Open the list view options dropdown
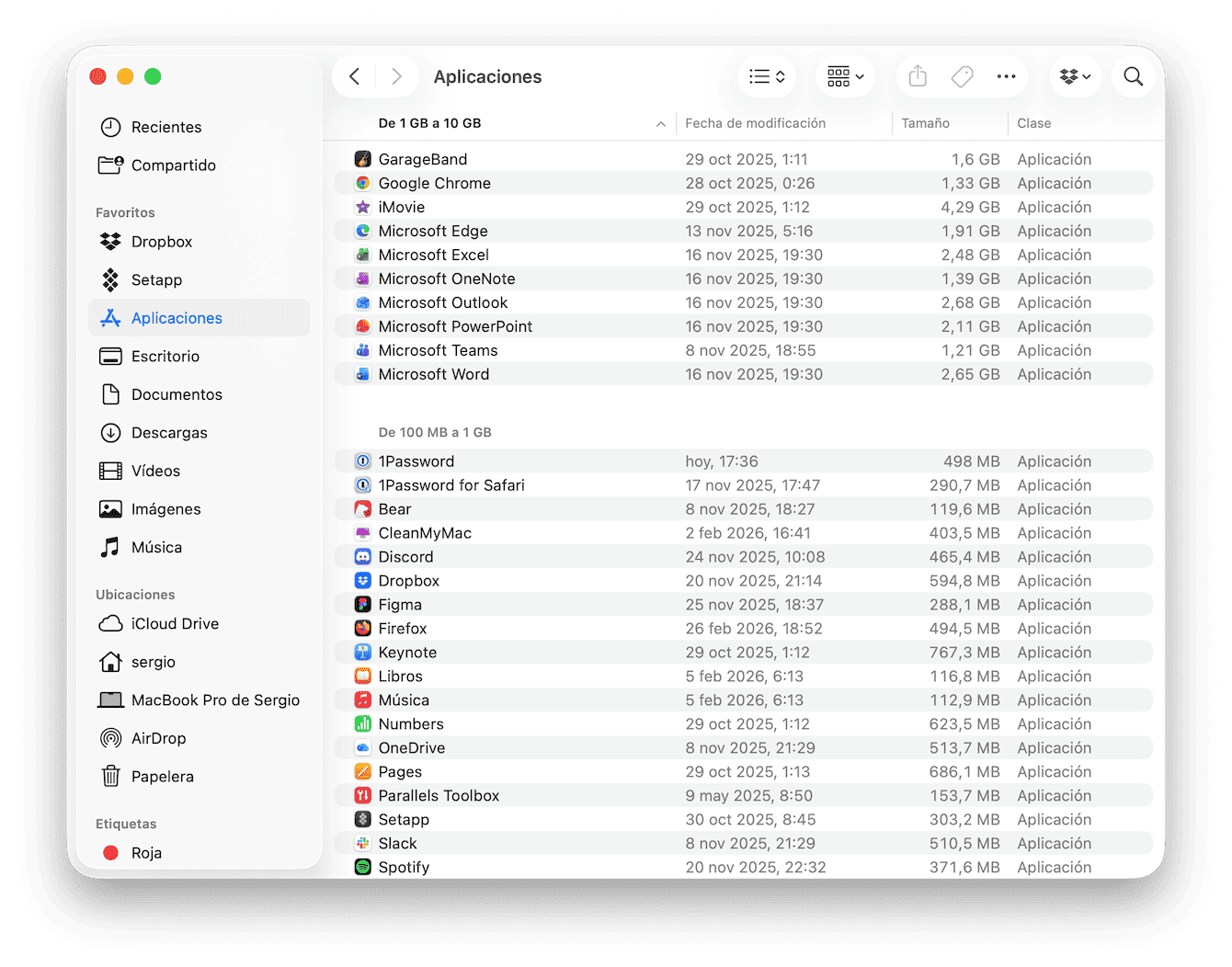The image size is (1232, 967). [767, 77]
